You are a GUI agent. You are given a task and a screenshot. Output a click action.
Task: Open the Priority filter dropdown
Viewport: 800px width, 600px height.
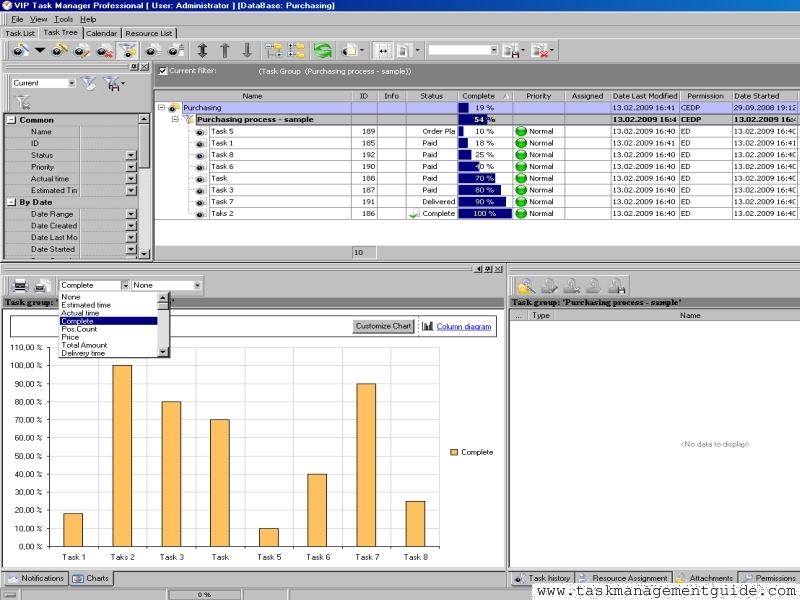tap(131, 167)
